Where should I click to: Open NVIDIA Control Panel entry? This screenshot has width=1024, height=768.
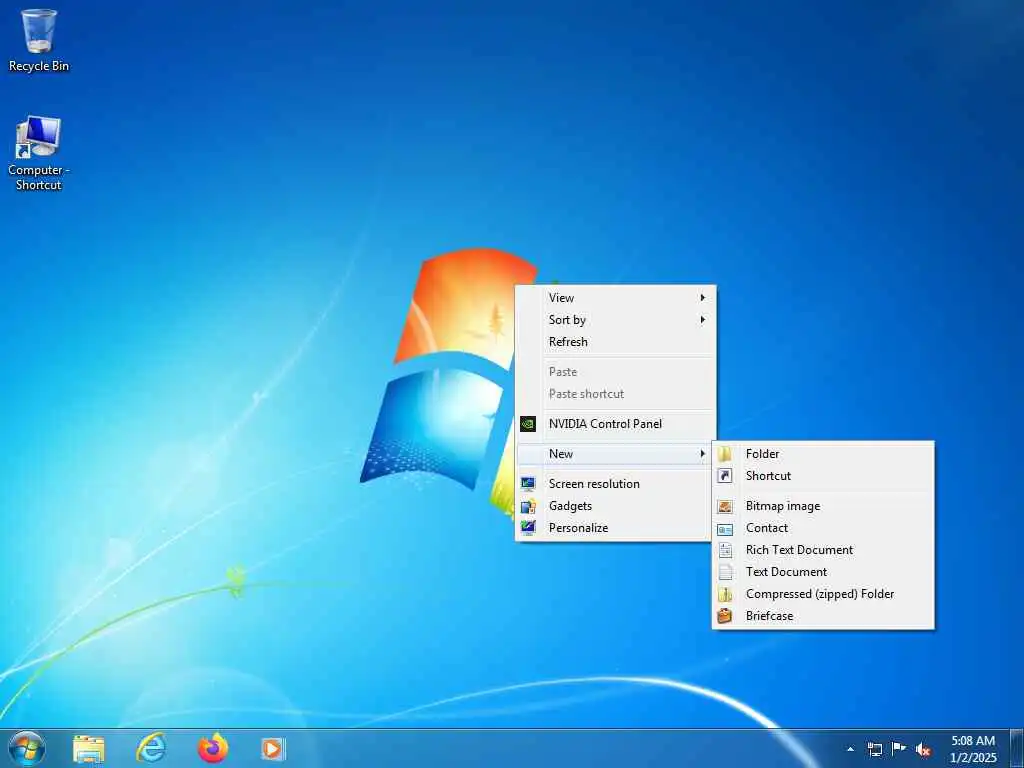[615, 424]
